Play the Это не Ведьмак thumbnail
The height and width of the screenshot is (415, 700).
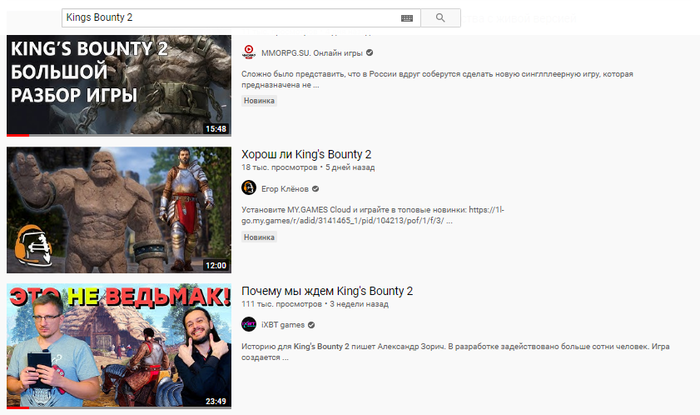click(119, 346)
